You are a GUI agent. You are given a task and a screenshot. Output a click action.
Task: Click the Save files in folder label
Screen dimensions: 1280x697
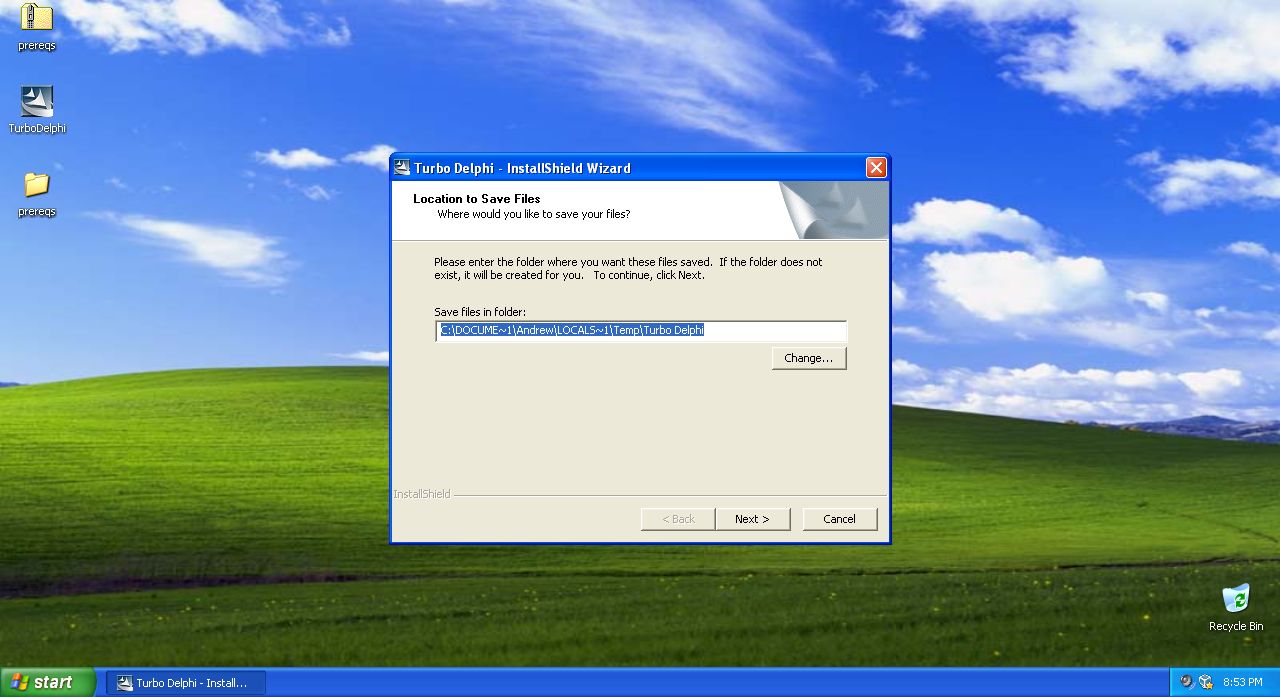(x=480, y=312)
